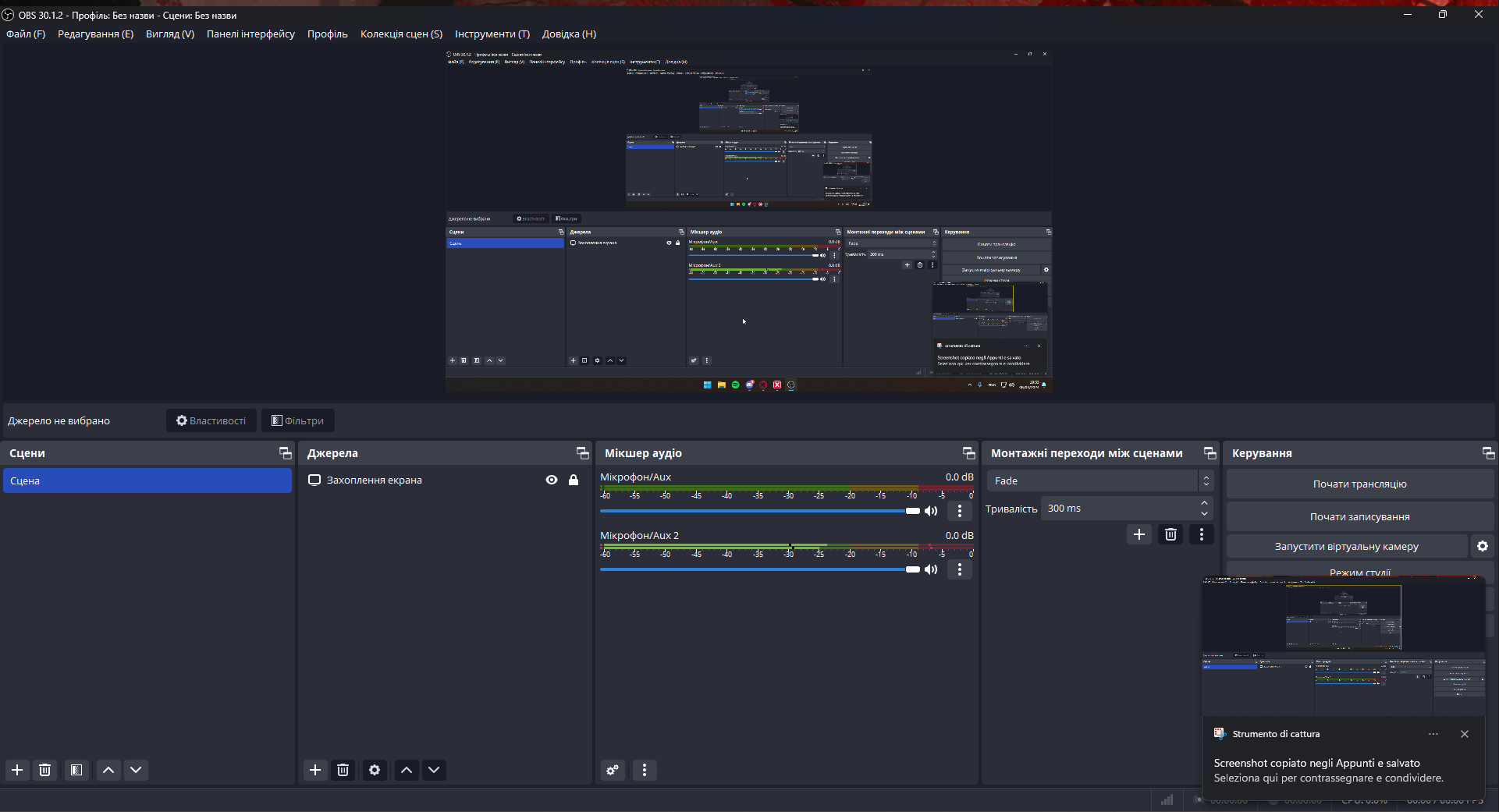The image size is (1499, 812).
Task: Delete the selected transition with trash icon
Action: click(1170, 534)
